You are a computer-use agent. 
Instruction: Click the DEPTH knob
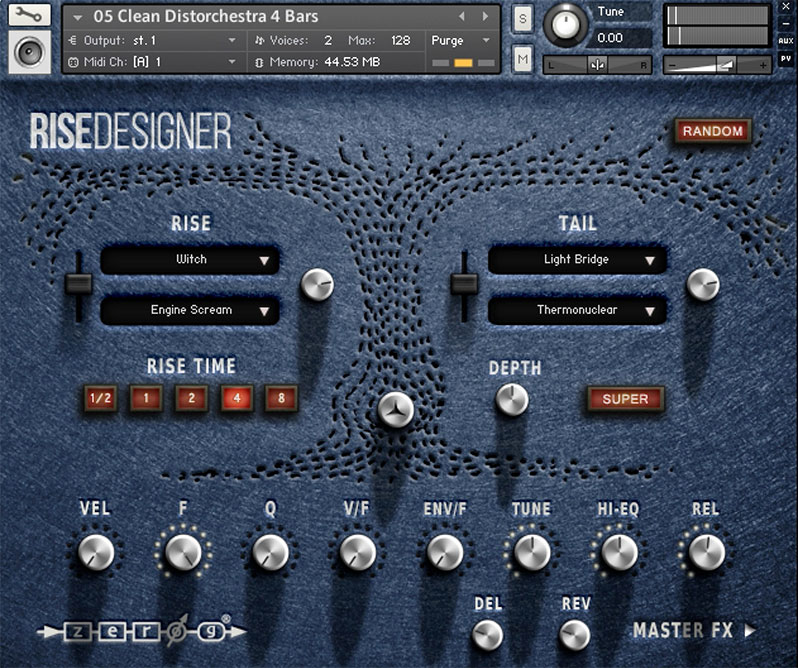click(512, 399)
